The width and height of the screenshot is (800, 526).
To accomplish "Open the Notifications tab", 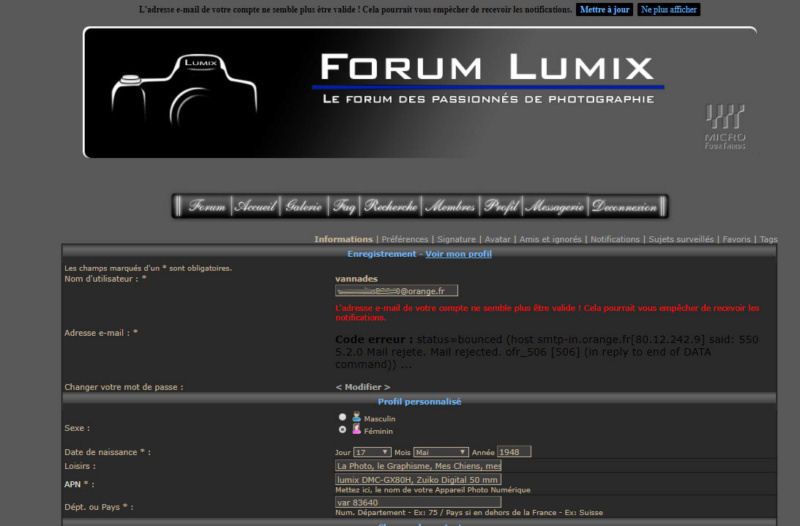I will 615,239.
